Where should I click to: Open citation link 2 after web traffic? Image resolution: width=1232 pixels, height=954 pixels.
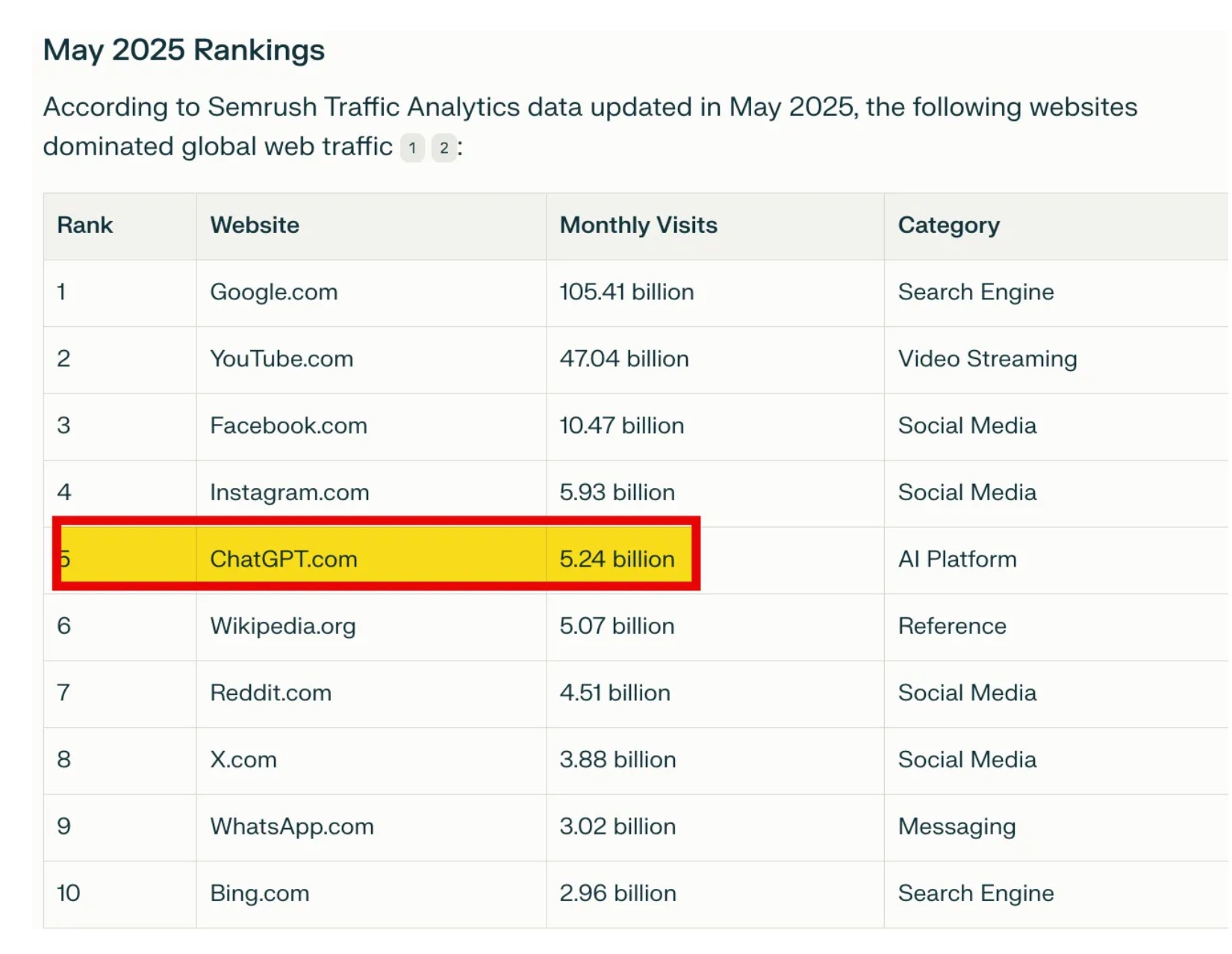click(x=444, y=148)
